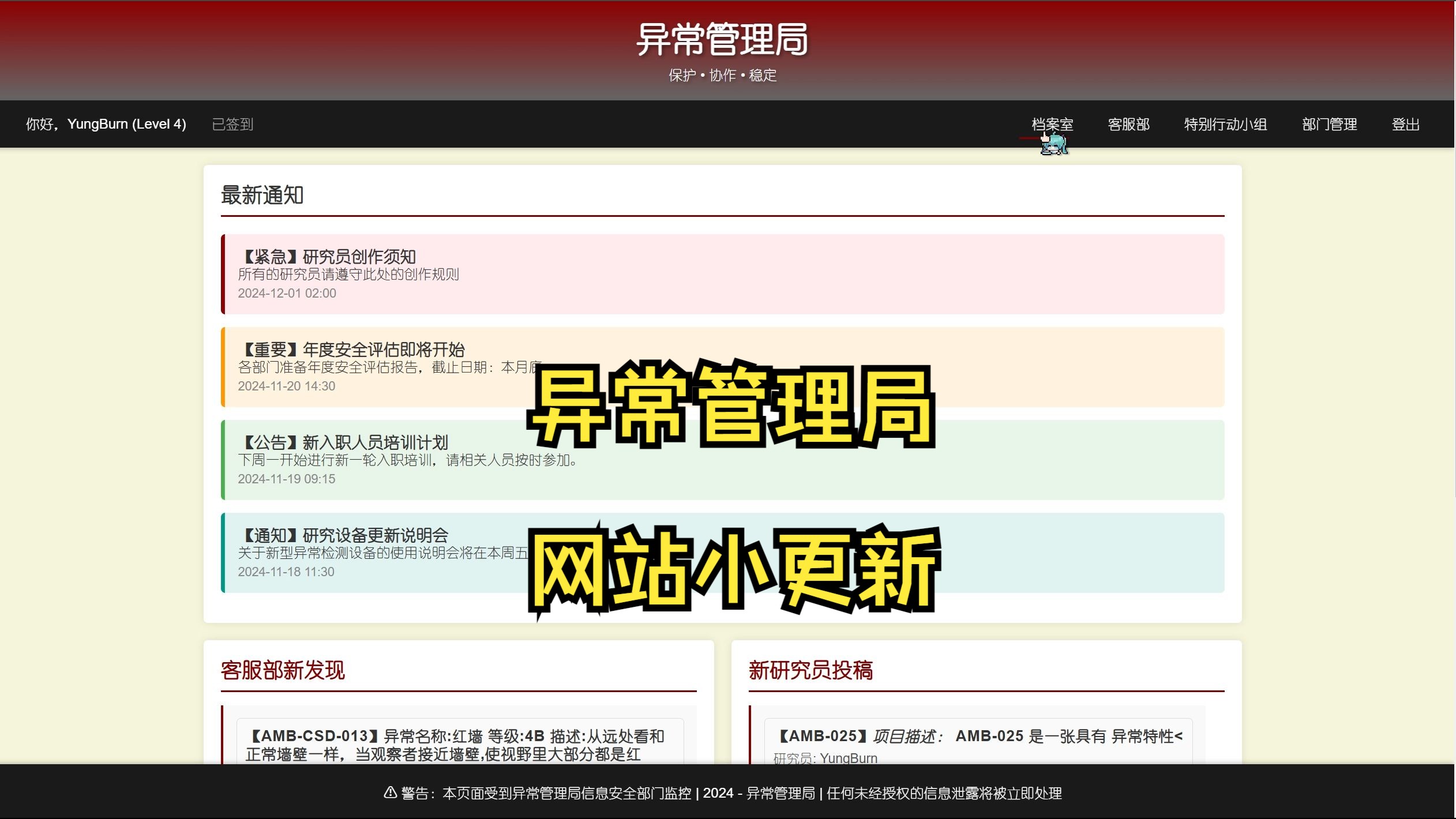Click the text 下周一开始进行新一轮入职培训
Screen dimensions: 1456x819
tap(335, 460)
